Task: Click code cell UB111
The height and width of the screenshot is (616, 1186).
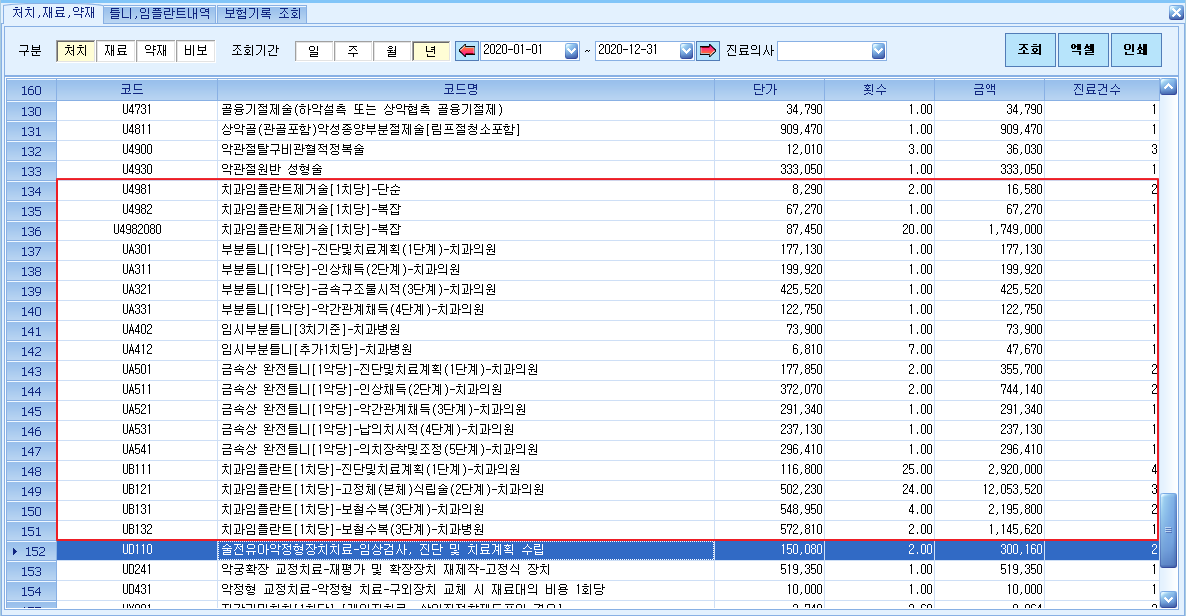Action: (x=137, y=469)
